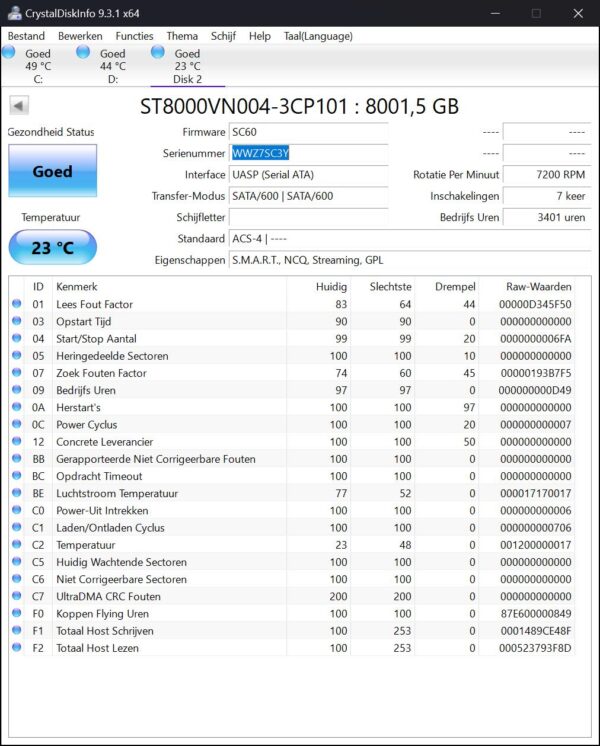Image resolution: width=600 pixels, height=746 pixels.
Task: Click the Bedrijfs Uren value 3401 uren
Action: (x=547, y=217)
